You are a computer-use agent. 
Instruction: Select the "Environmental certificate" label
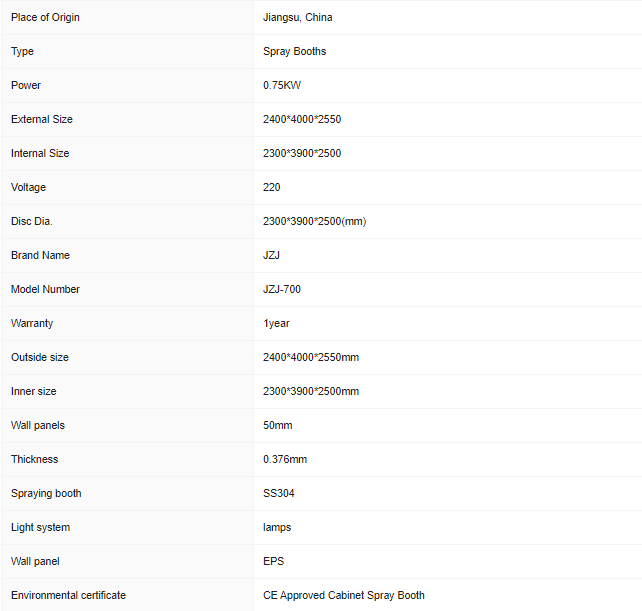68,595
